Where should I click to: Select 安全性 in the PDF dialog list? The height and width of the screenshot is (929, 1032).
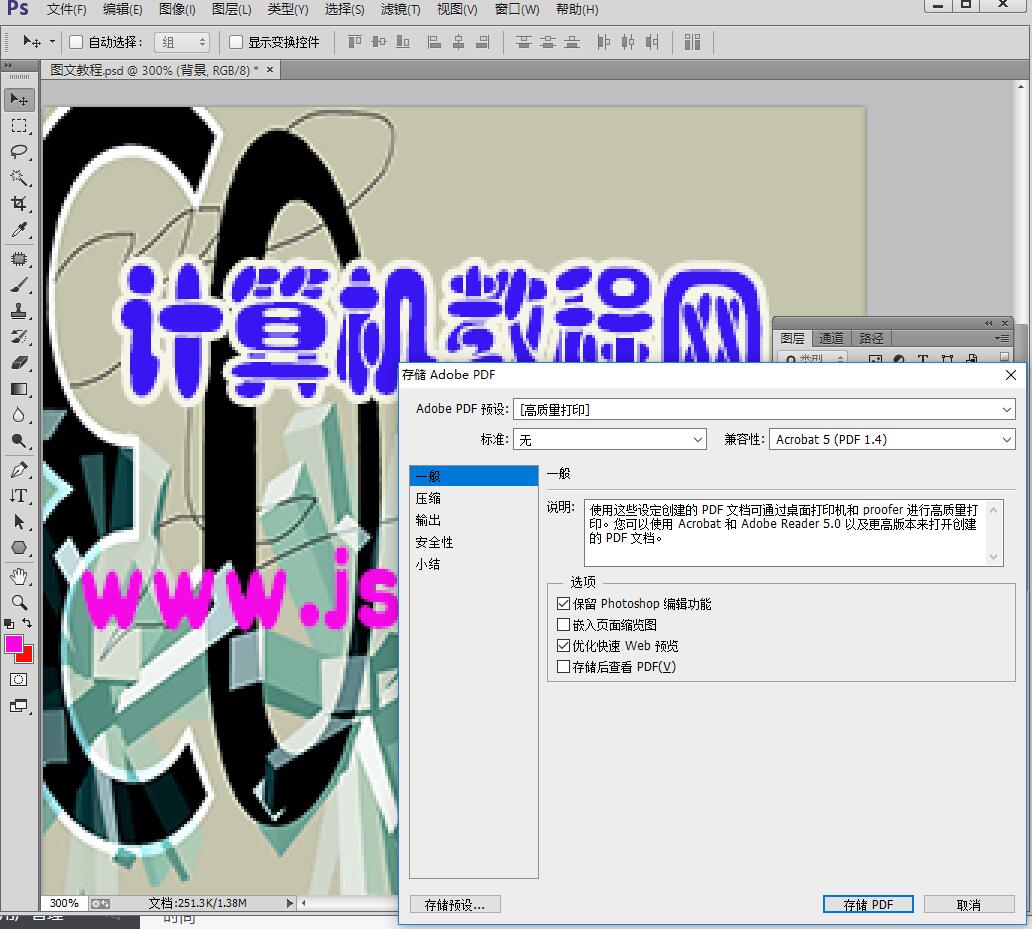coord(473,542)
